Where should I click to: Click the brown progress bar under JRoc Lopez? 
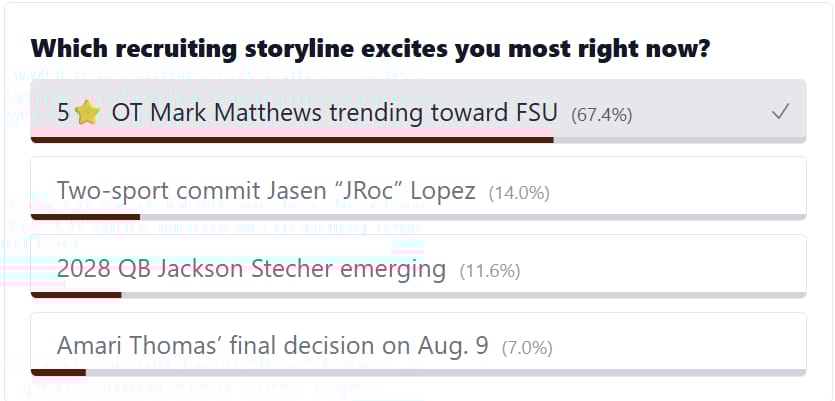[85, 217]
